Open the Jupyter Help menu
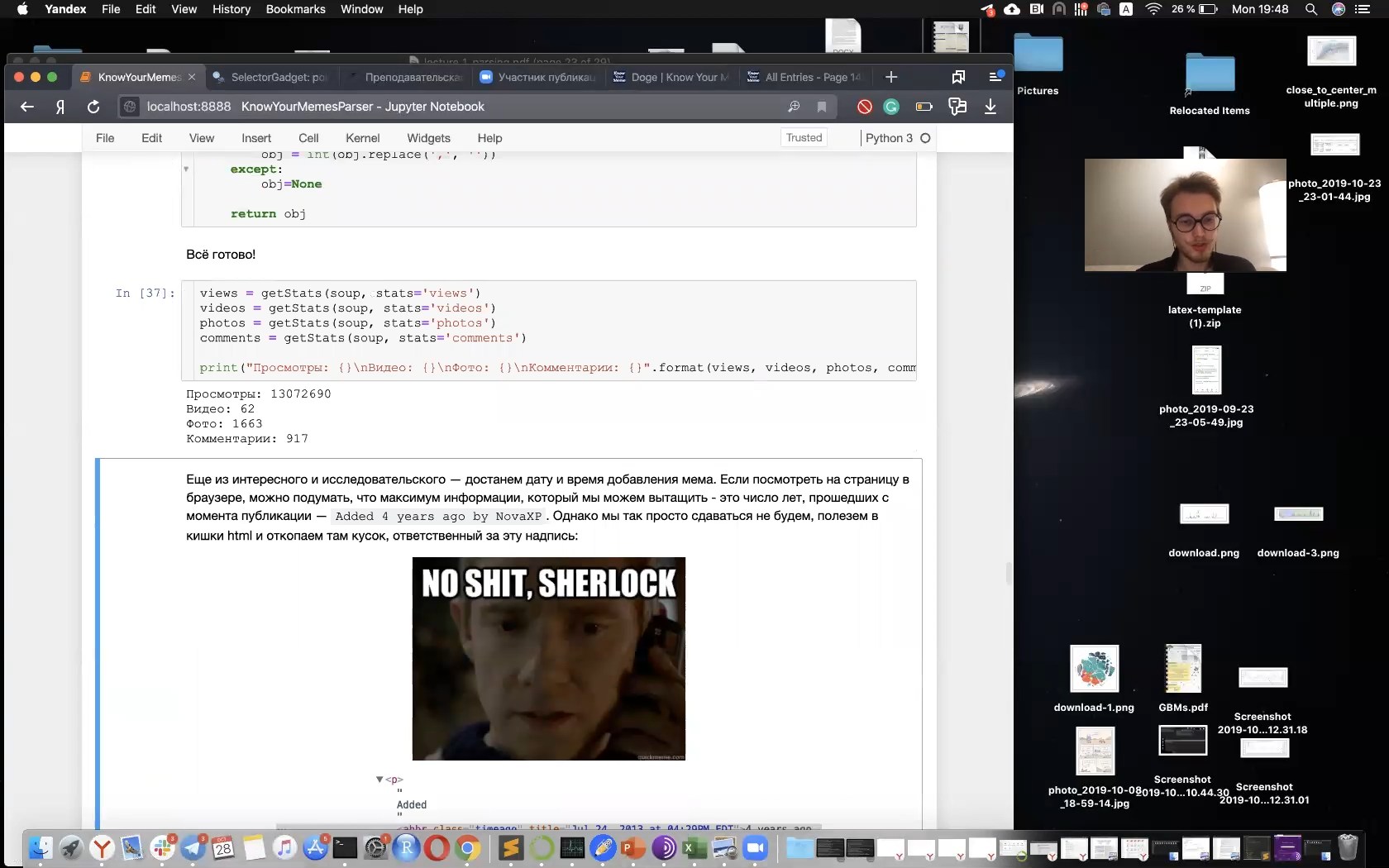Image resolution: width=1389 pixels, height=868 pixels. (x=489, y=138)
